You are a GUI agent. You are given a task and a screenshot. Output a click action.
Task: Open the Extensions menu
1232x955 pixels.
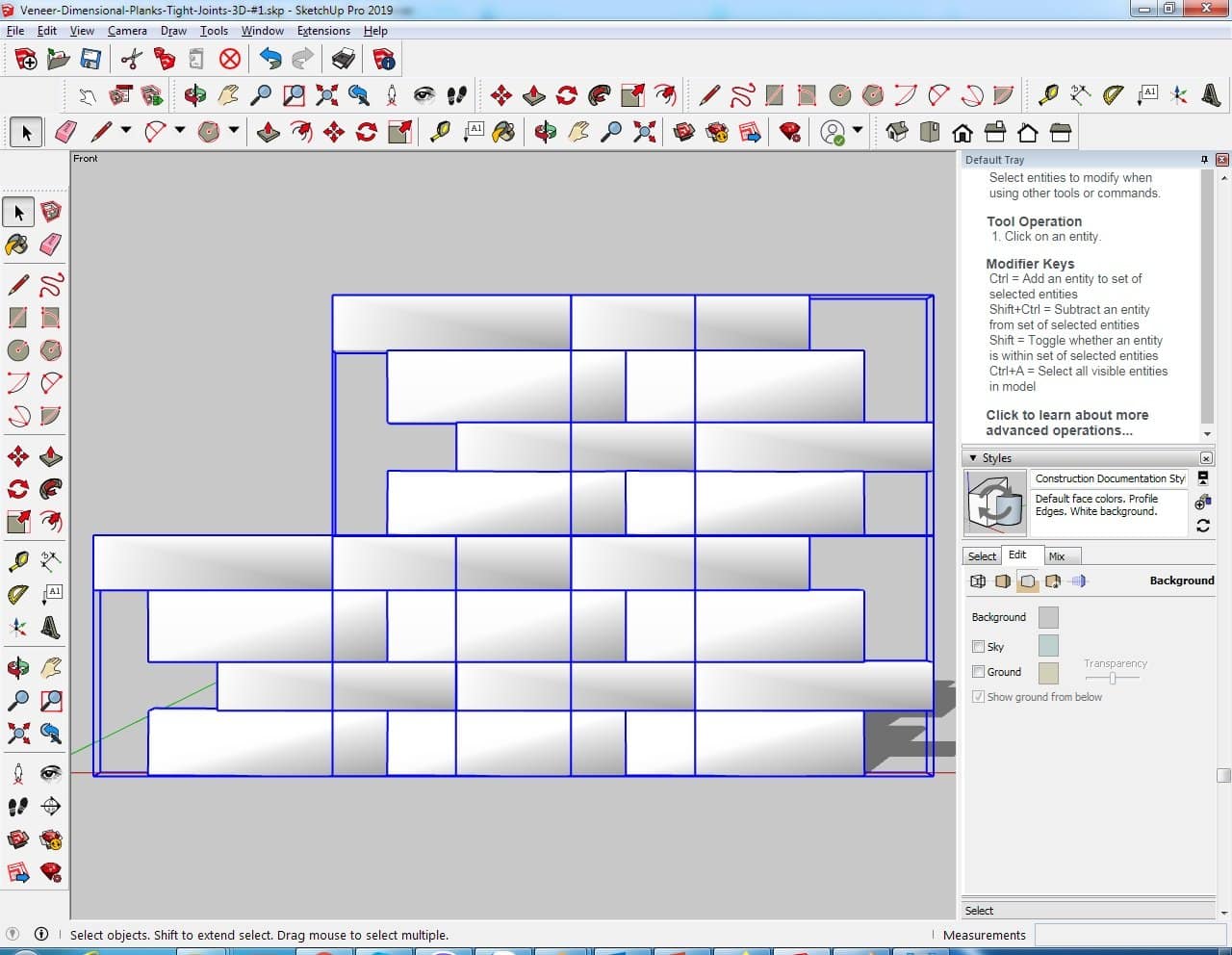click(x=323, y=31)
